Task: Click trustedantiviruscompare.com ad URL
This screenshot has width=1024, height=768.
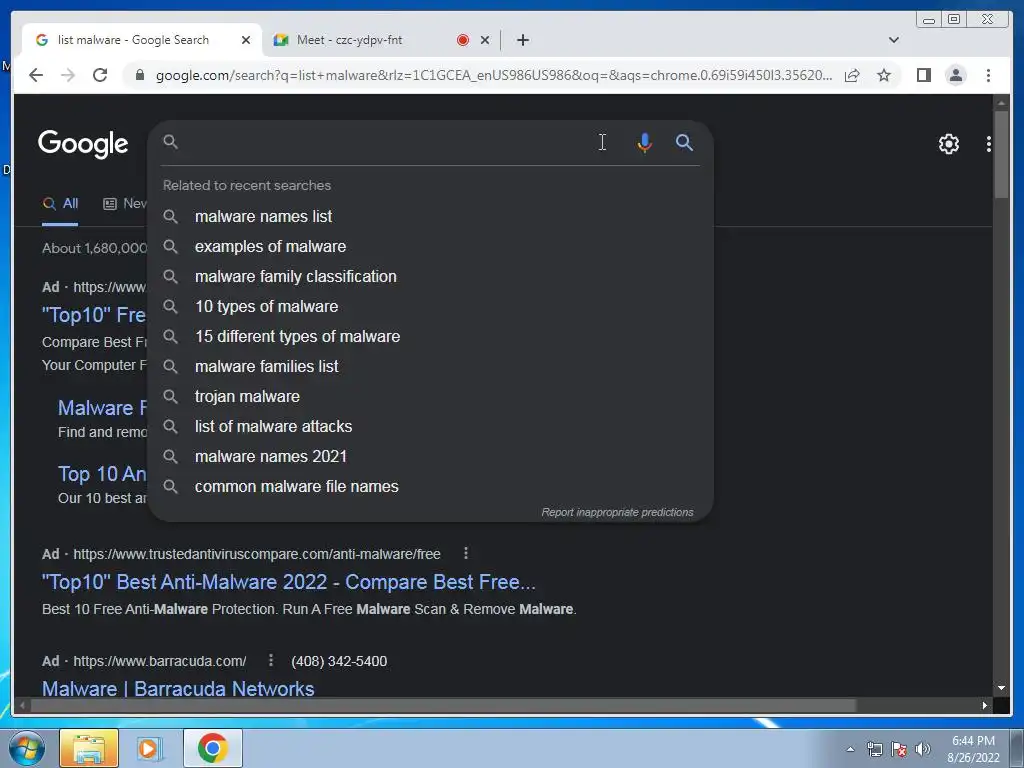Action: pos(257,554)
